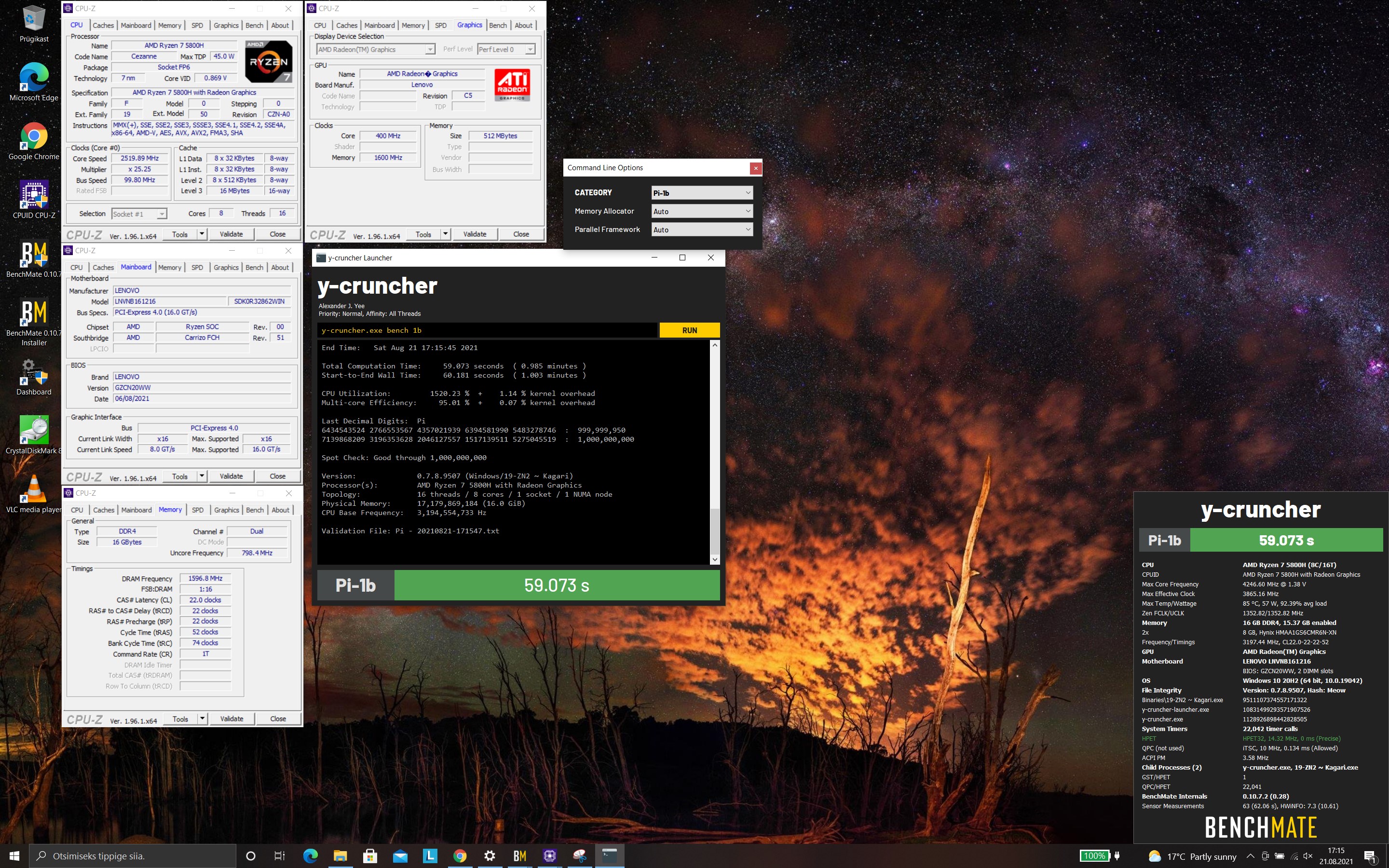Click the y-cruncher output scrollbar down arrow

click(715, 559)
